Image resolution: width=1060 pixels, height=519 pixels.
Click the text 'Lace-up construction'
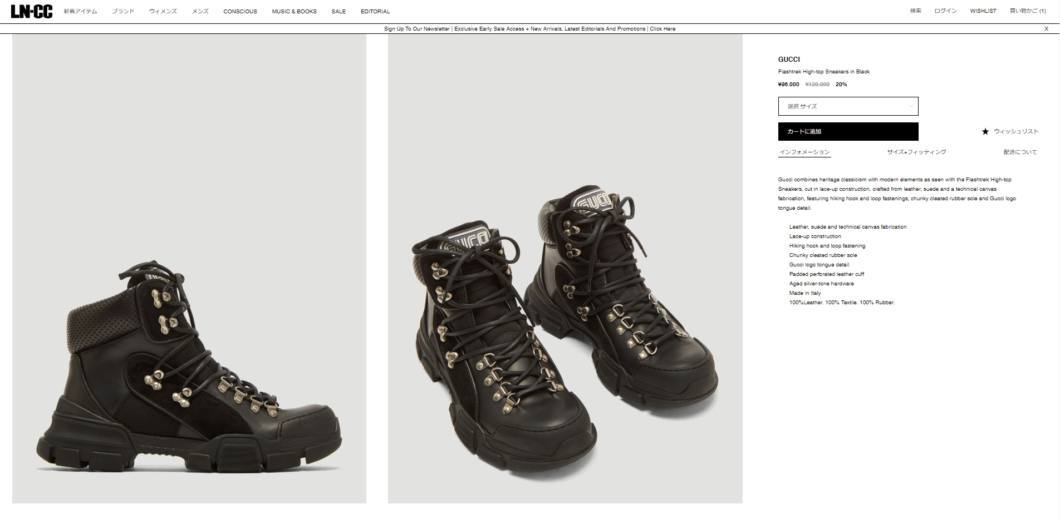(815, 237)
